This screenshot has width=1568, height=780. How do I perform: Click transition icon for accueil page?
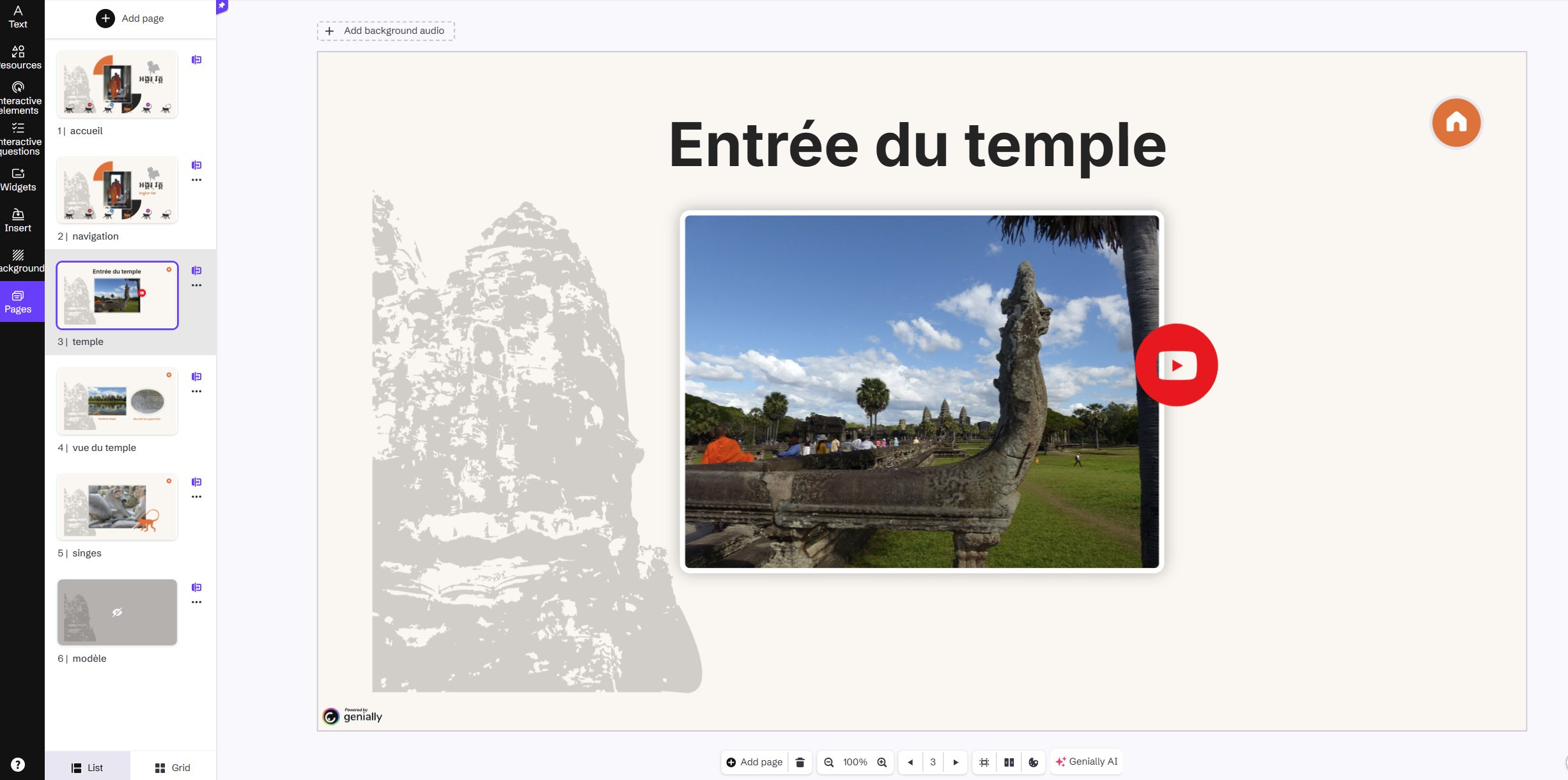[x=196, y=59]
